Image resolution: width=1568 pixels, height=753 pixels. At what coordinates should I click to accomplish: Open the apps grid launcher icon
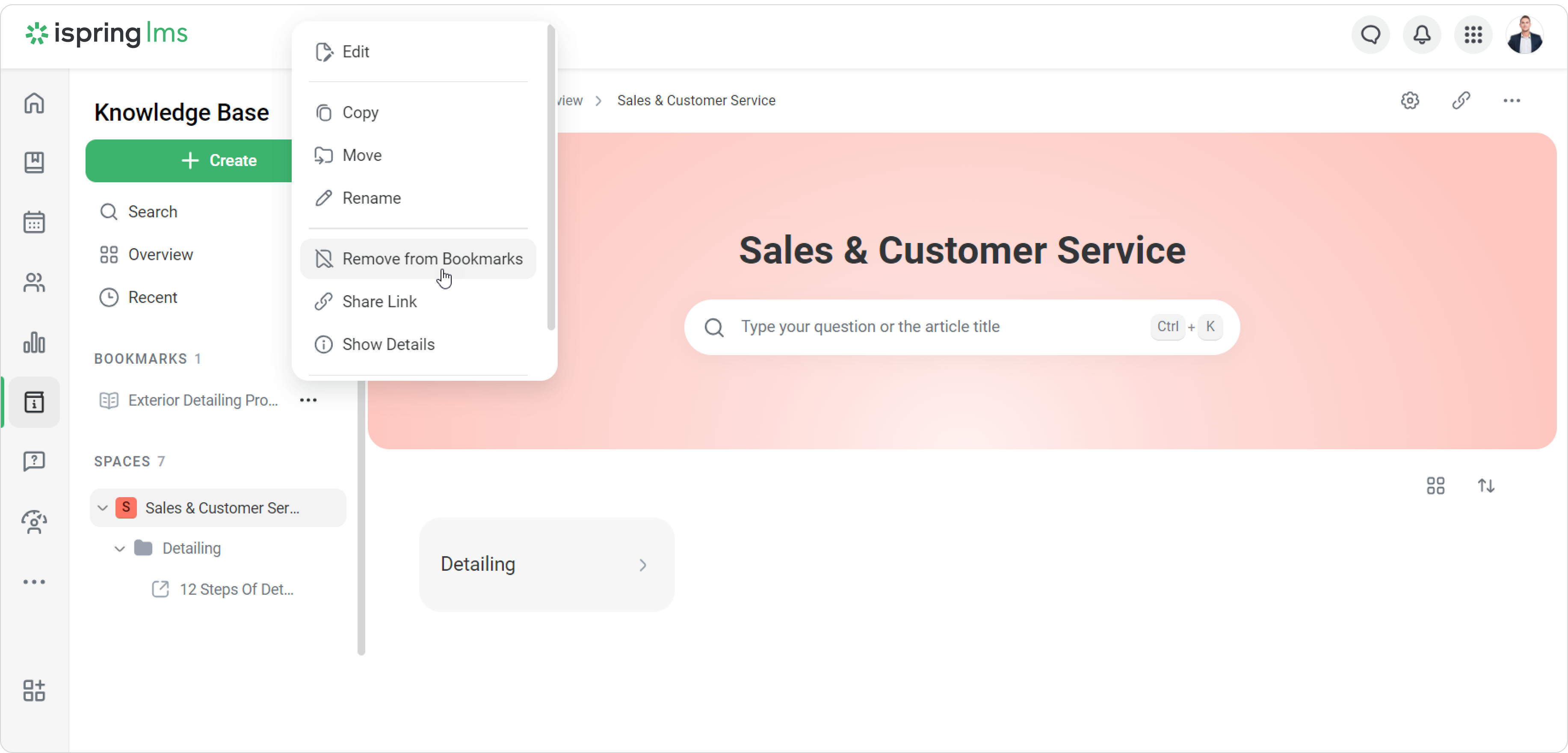pyautogui.click(x=1473, y=35)
